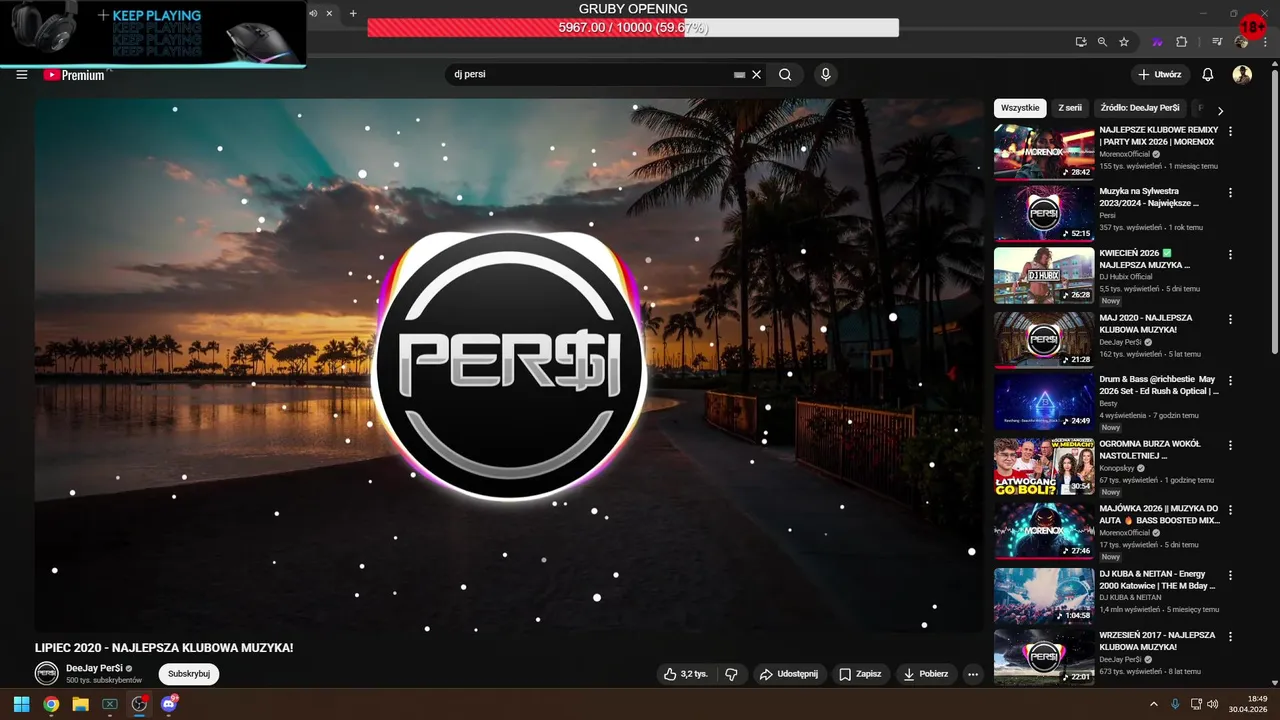
Task: Open options for Muzyka na Sylwestra video
Action: pyautogui.click(x=1231, y=192)
